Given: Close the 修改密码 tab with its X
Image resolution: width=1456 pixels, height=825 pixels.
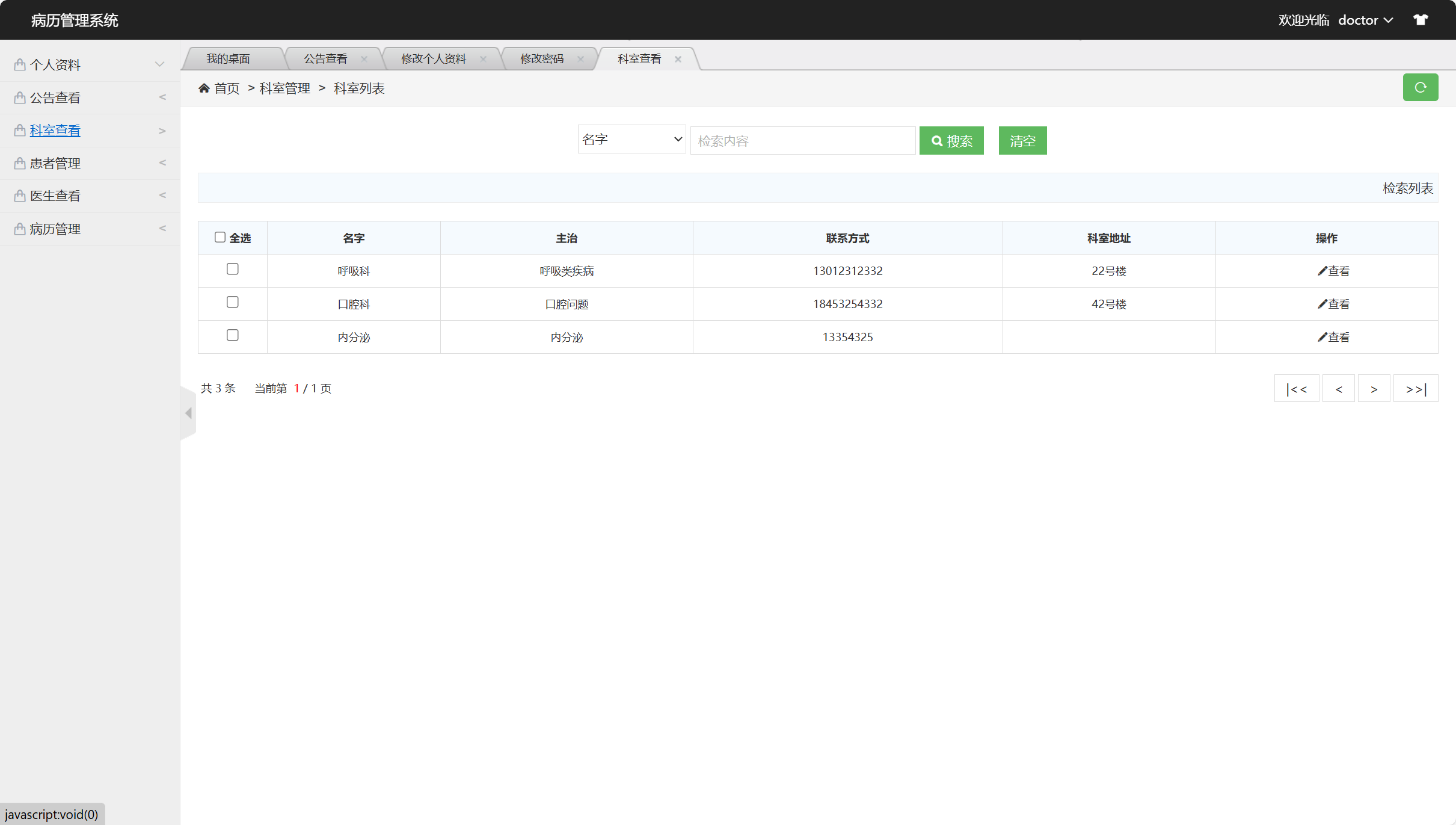Looking at the screenshot, I should (580, 59).
